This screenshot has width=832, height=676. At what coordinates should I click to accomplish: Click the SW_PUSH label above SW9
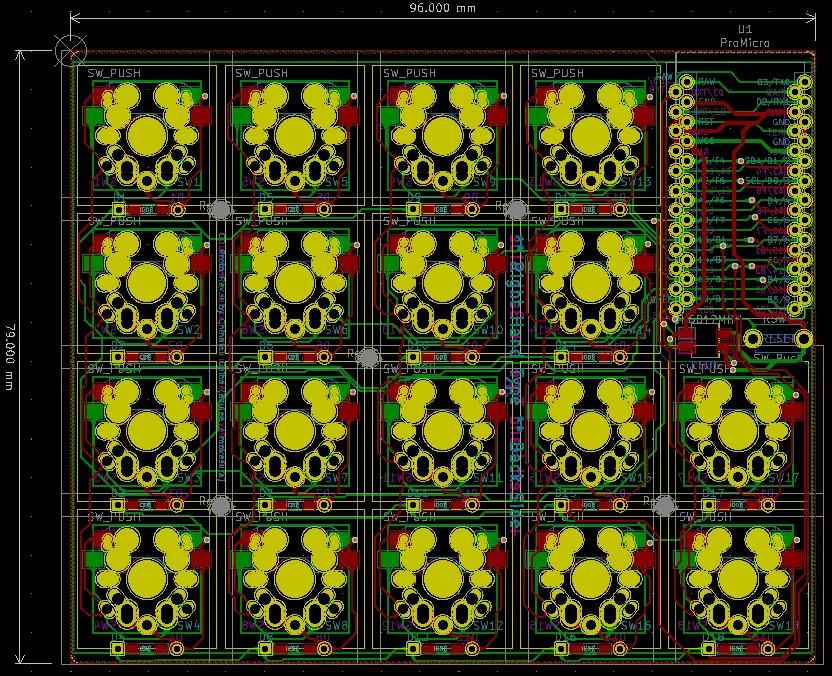pyautogui.click(x=410, y=73)
